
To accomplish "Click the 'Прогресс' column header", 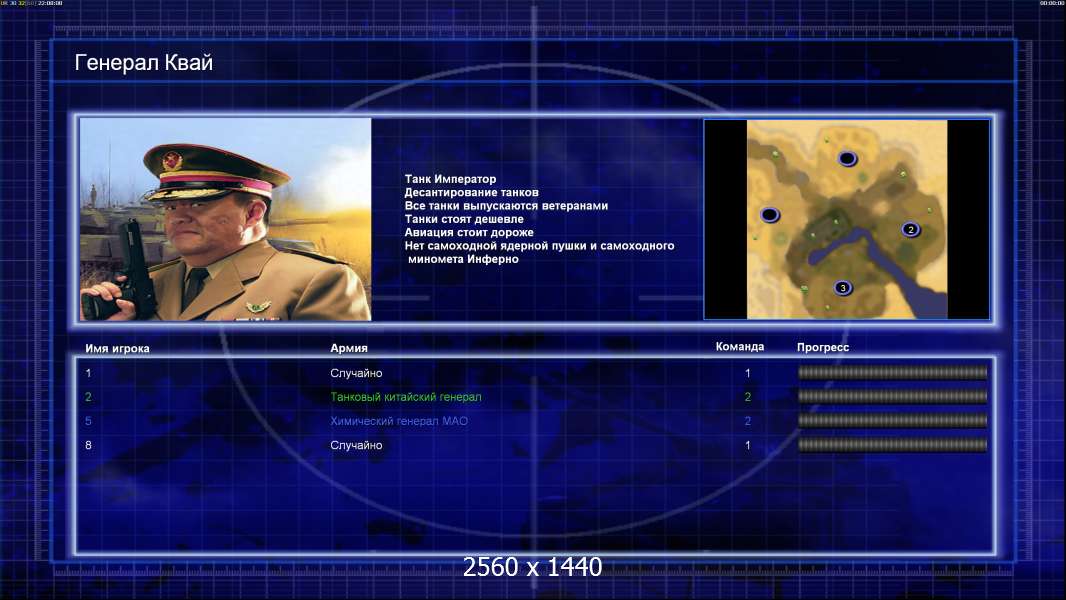I will [x=823, y=347].
